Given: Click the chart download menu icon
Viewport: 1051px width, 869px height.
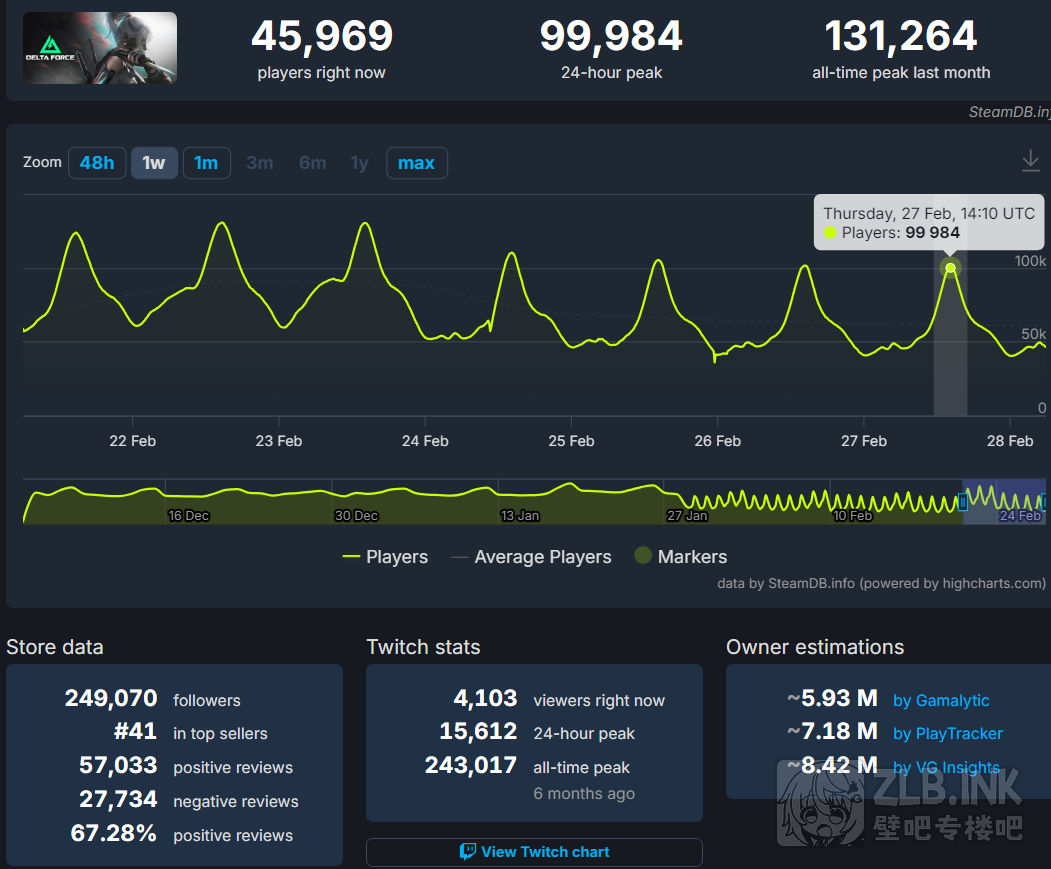Looking at the screenshot, I should [x=1030, y=161].
